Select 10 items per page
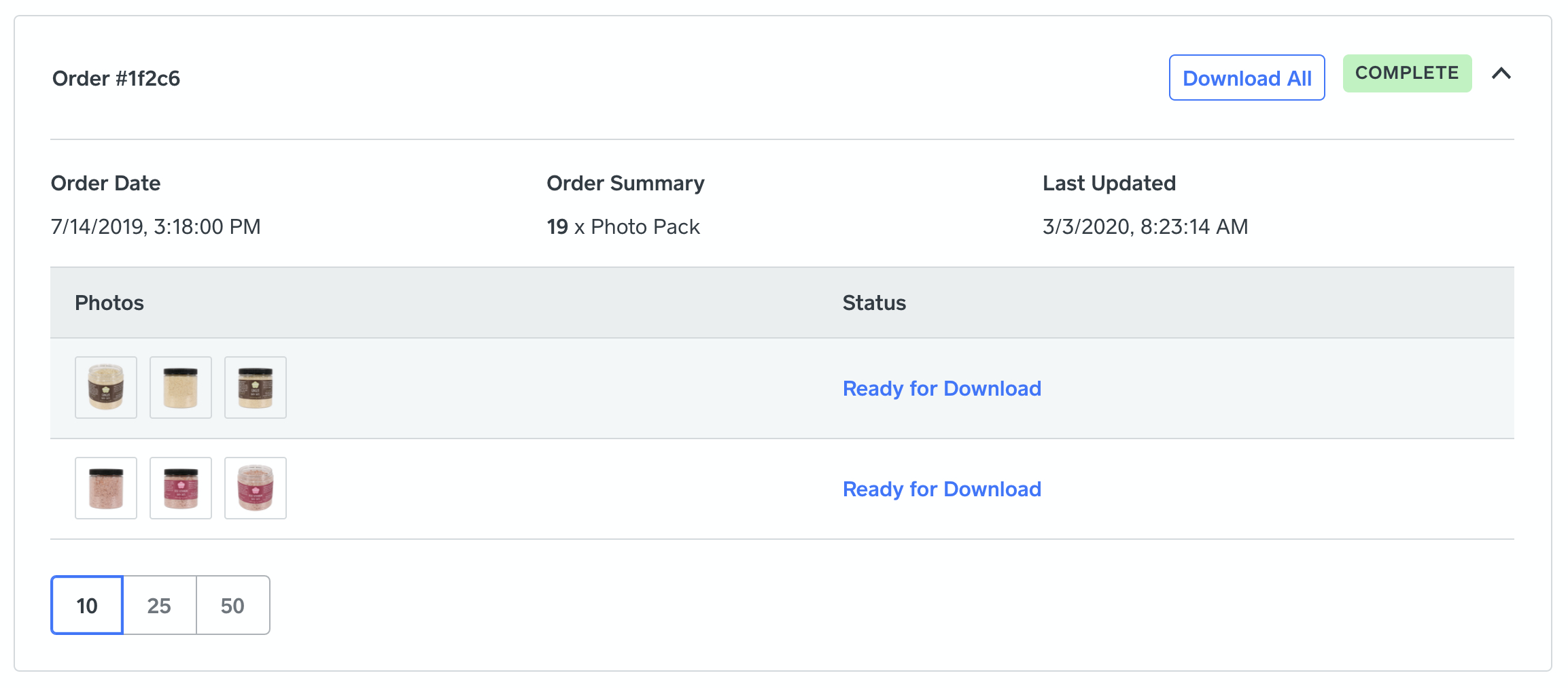The height and width of the screenshot is (688, 1568). coord(87,605)
